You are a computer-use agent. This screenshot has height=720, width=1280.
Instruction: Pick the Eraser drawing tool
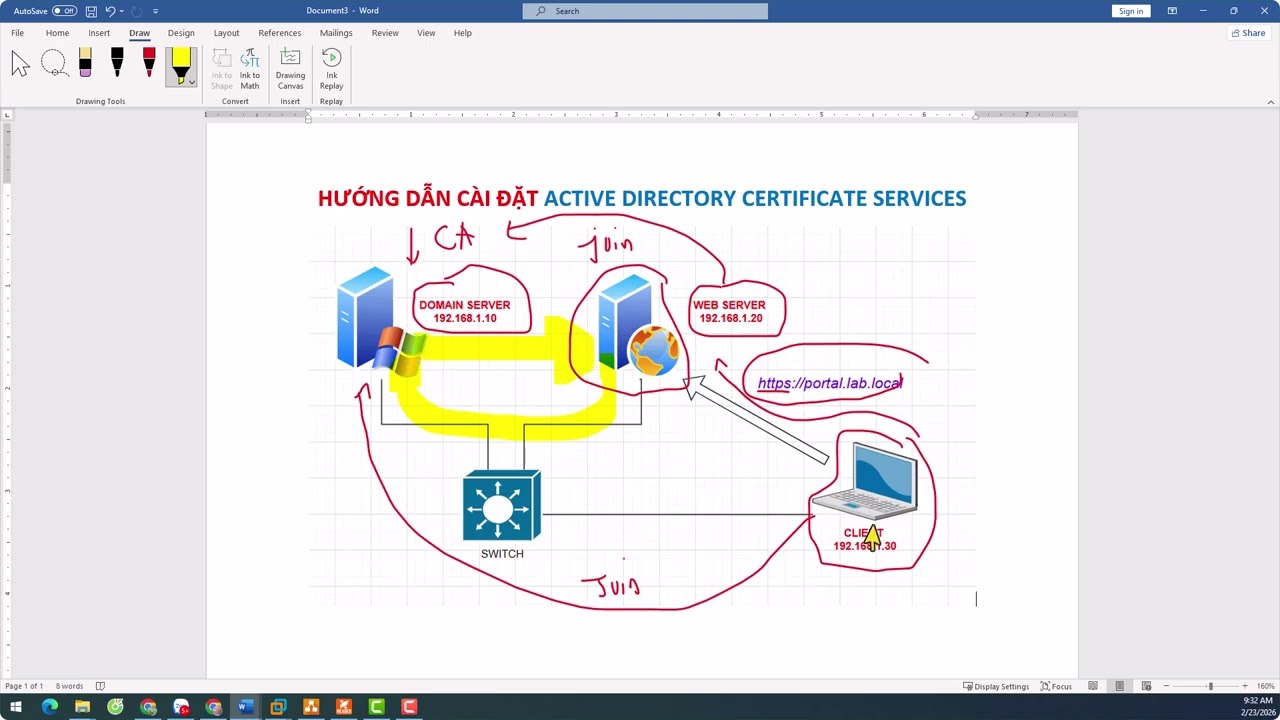[x=85, y=63]
